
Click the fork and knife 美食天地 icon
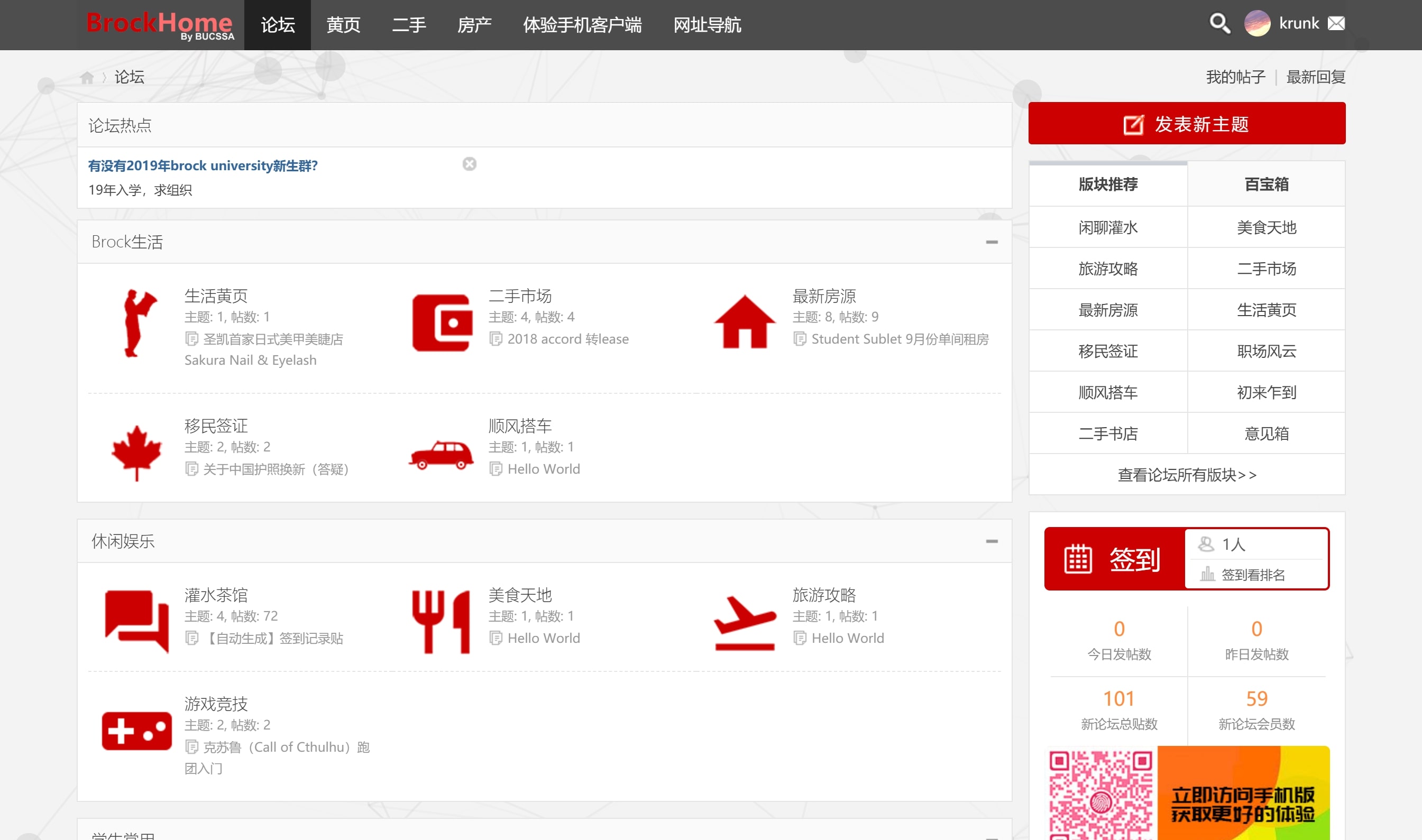click(x=441, y=621)
